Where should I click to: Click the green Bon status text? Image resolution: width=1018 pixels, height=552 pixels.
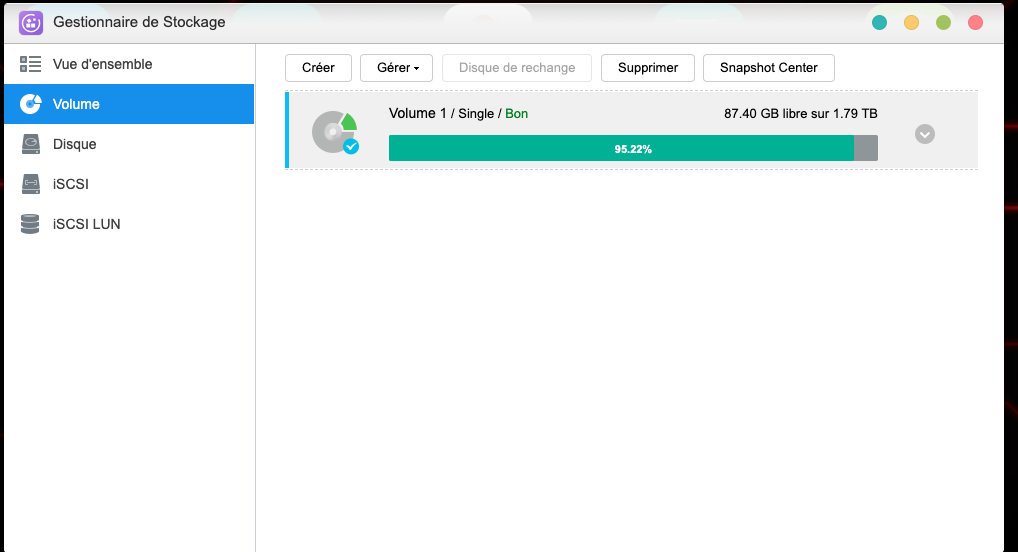(x=517, y=114)
